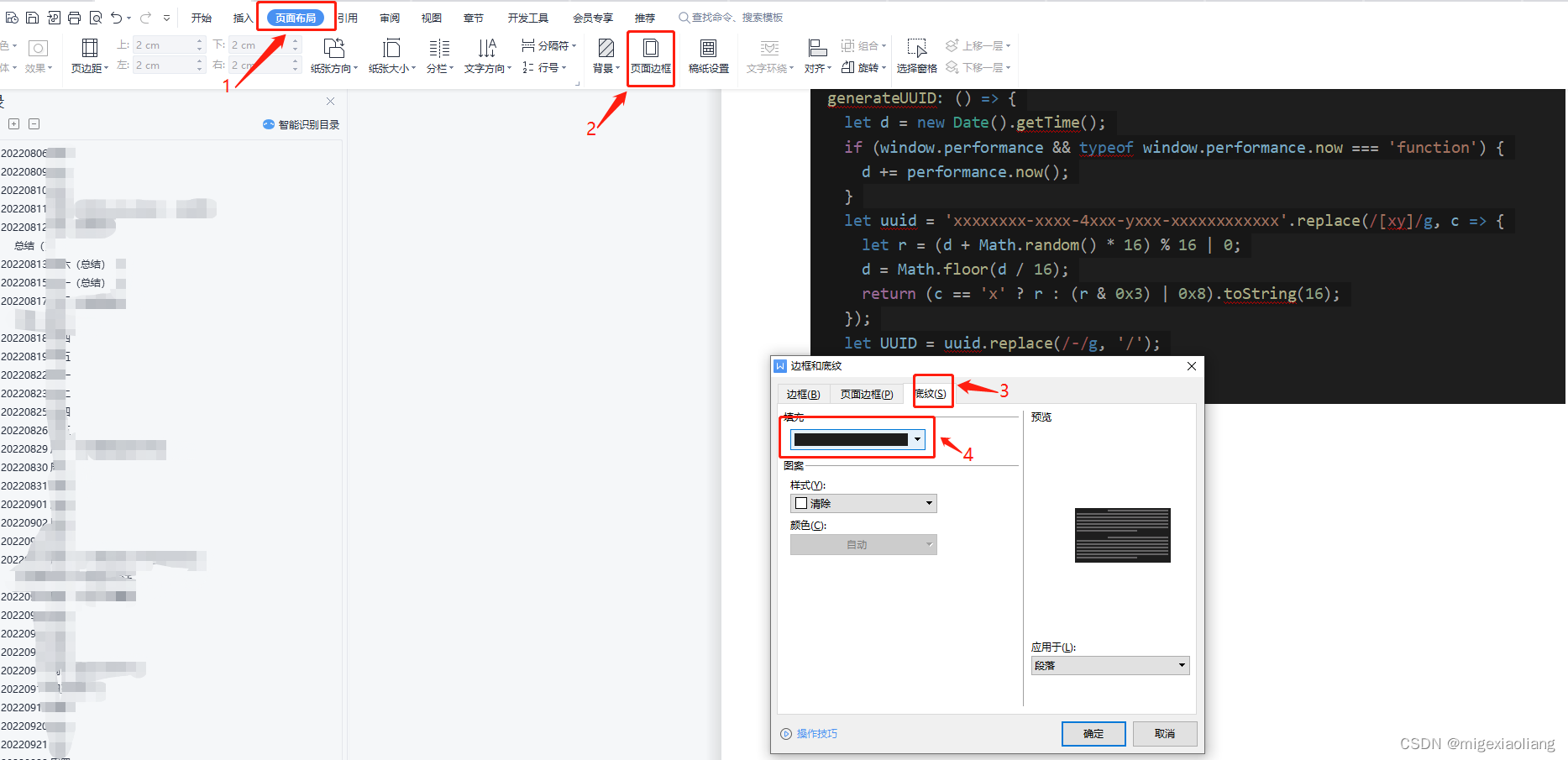Click the Save icon in quick toolbar
Image resolution: width=1568 pixels, height=760 pixels.
32,18
